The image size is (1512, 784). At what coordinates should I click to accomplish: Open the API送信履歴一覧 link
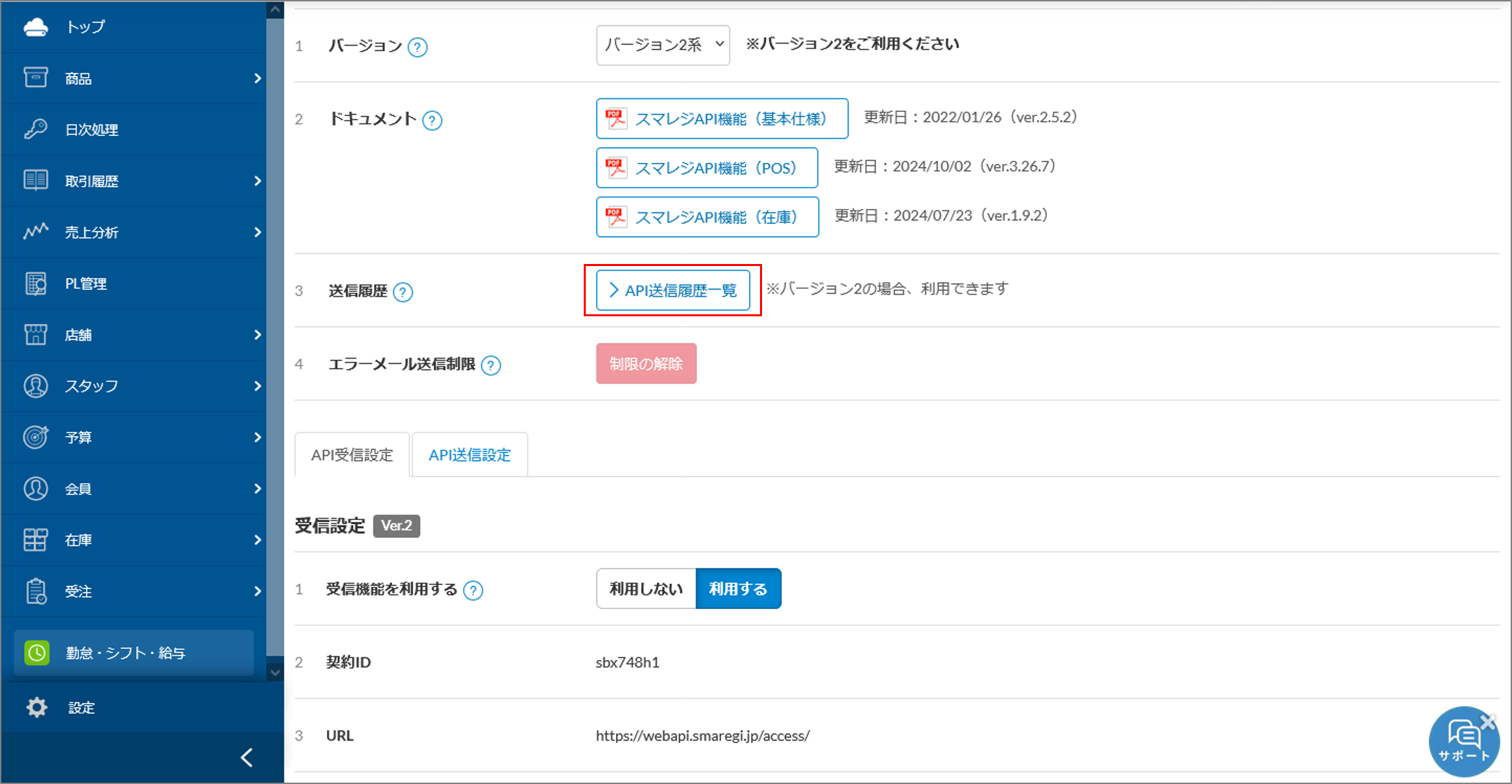pyautogui.click(x=672, y=290)
